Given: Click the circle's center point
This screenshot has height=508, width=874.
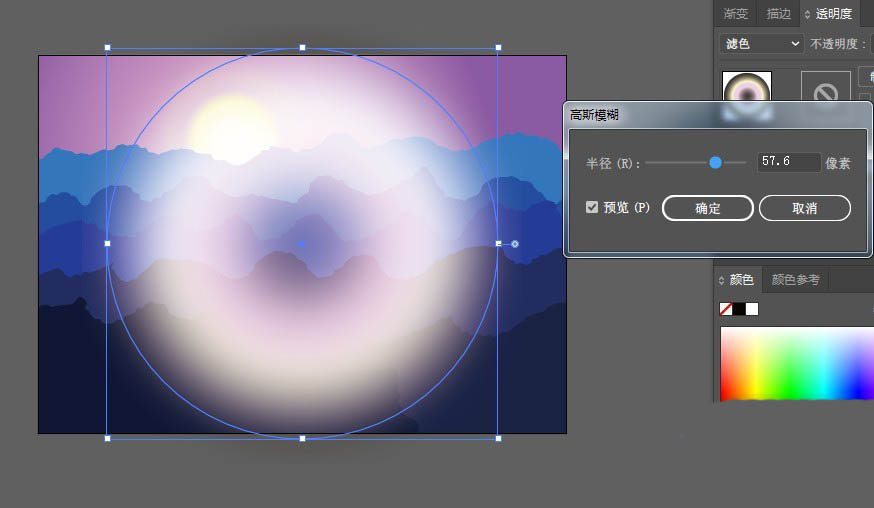Looking at the screenshot, I should [302, 244].
